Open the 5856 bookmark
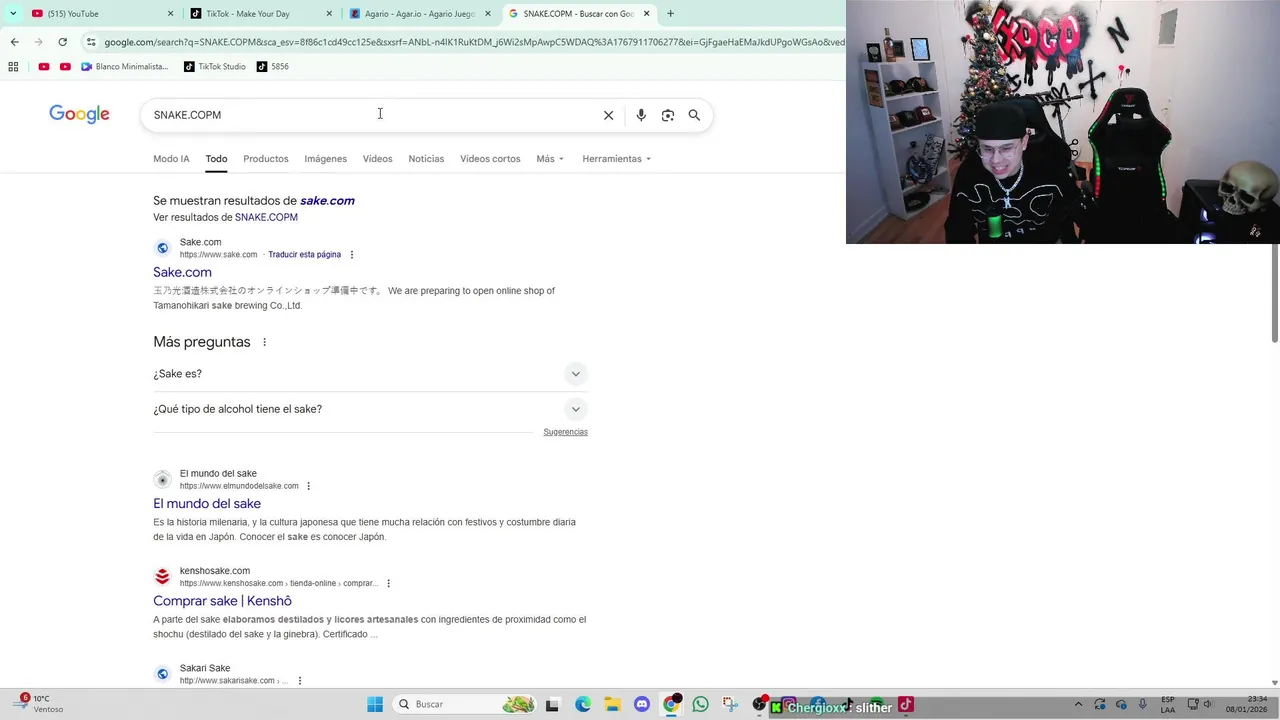Screen dimensions: 1280x720 [273, 67]
